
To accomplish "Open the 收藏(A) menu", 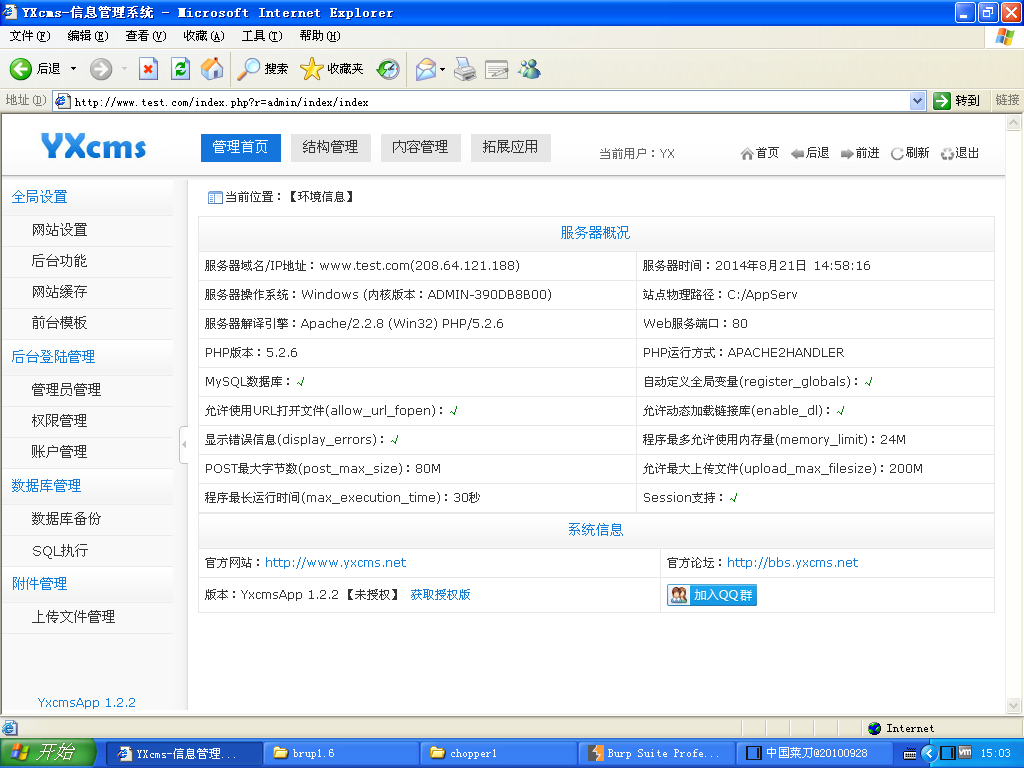I will pyautogui.click(x=204, y=36).
